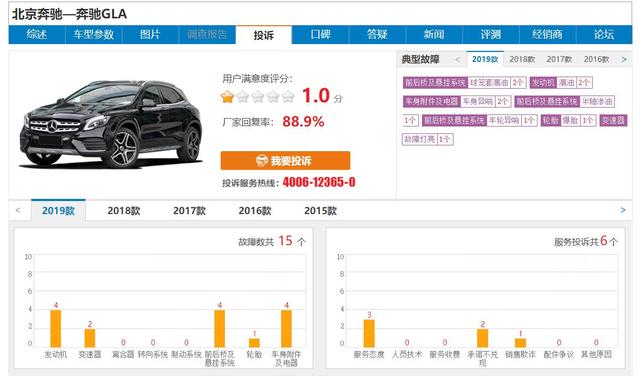Click the 故障灯亮 fault tag
This screenshot has height=380, width=640.
428,139
